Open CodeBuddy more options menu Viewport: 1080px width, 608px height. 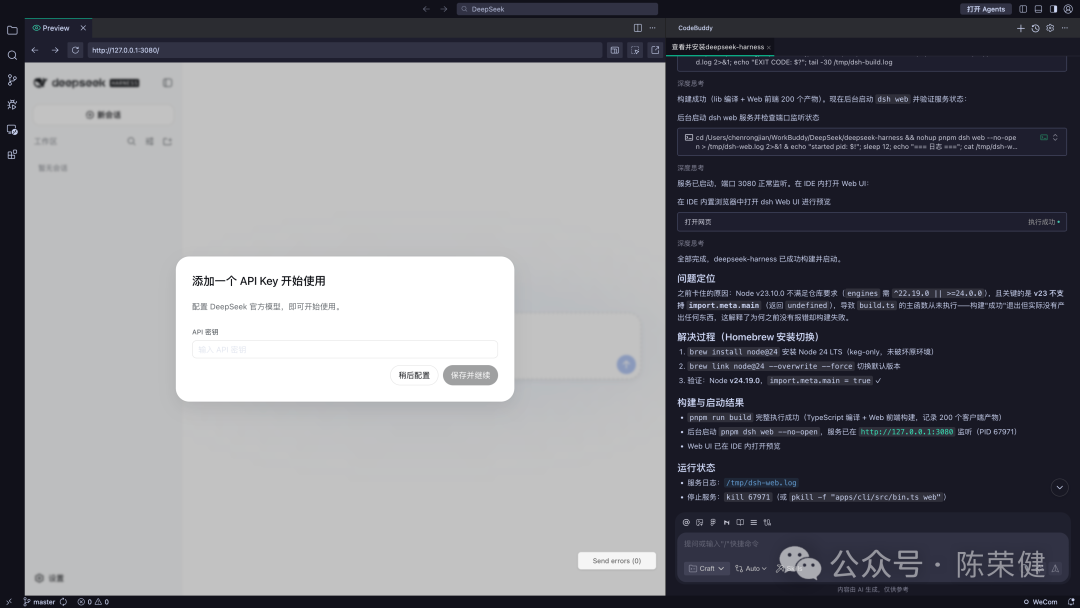click(x=1064, y=28)
